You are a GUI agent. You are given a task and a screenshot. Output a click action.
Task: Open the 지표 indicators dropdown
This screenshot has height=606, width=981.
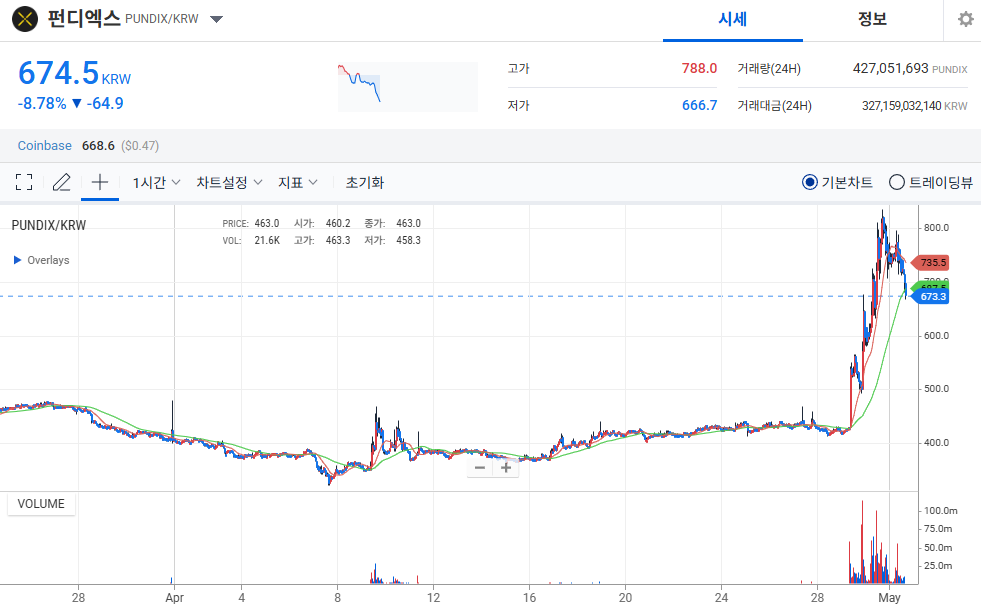click(x=298, y=183)
